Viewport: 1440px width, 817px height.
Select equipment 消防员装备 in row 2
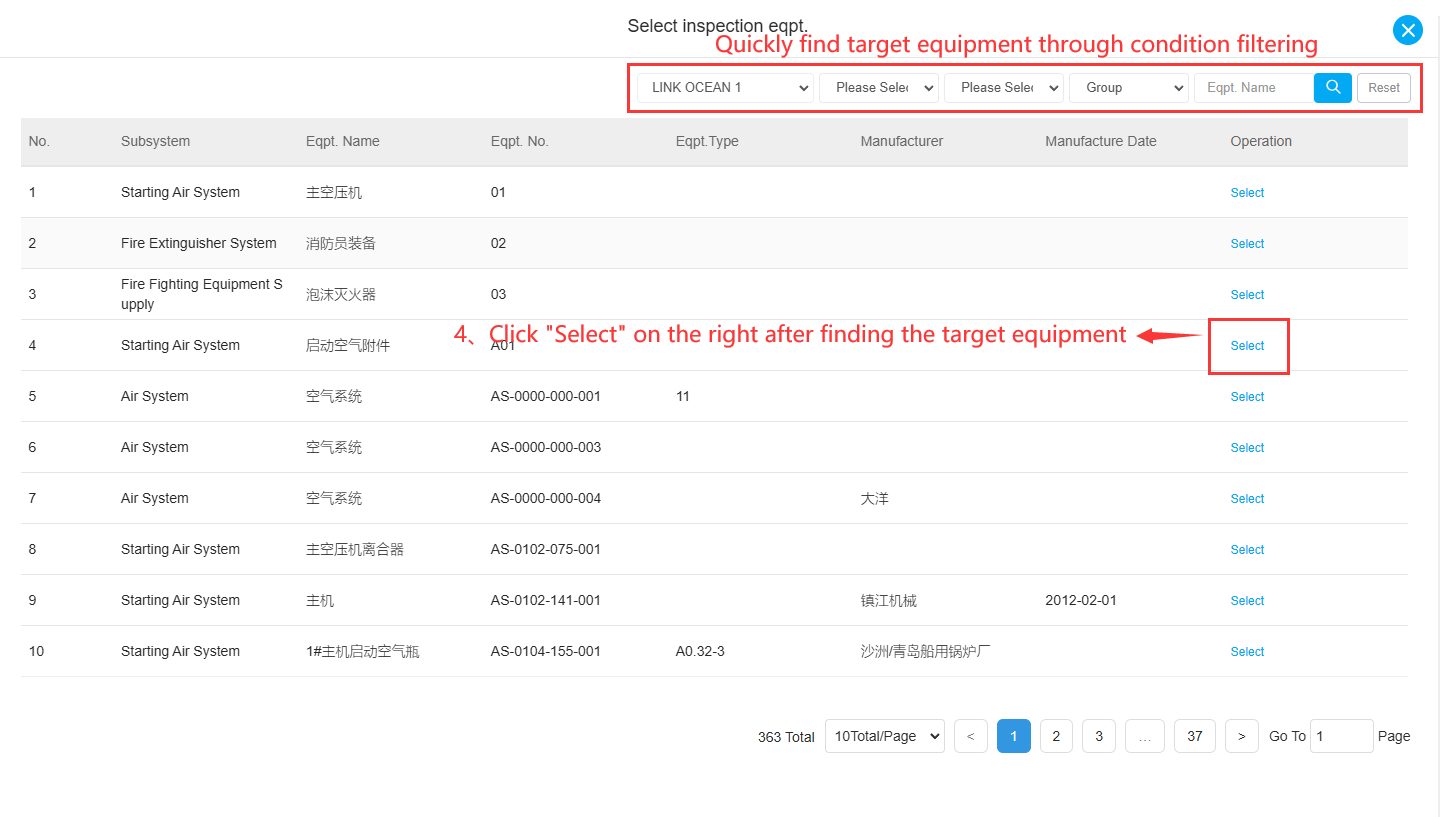pos(1247,244)
